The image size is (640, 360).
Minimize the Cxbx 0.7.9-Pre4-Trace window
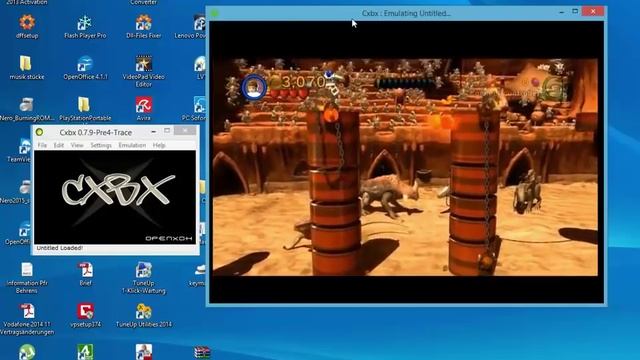(x=153, y=131)
